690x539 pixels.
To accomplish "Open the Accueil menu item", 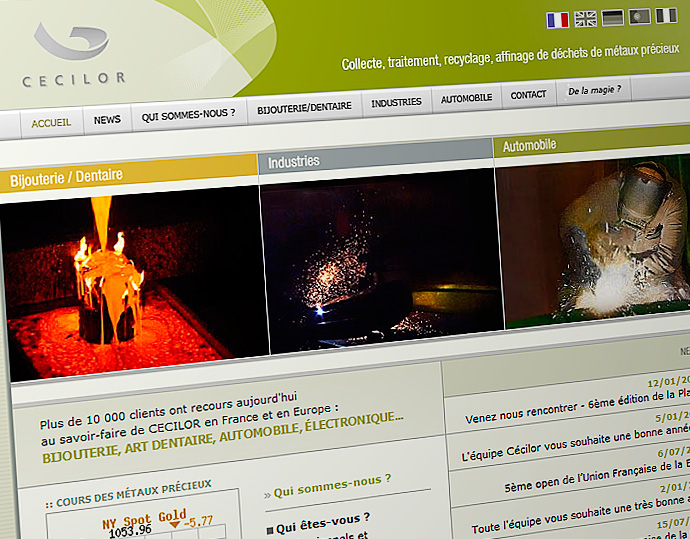I will pyautogui.click(x=51, y=122).
